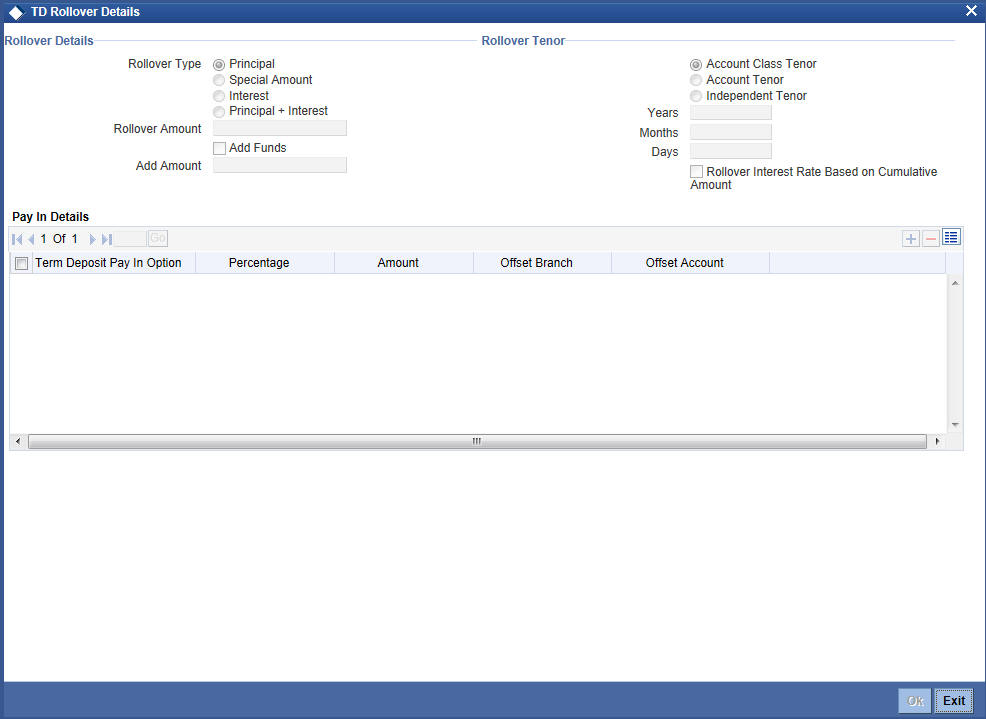Check the select-all box in table header
The height and width of the screenshot is (719, 986).
click(x=21, y=264)
